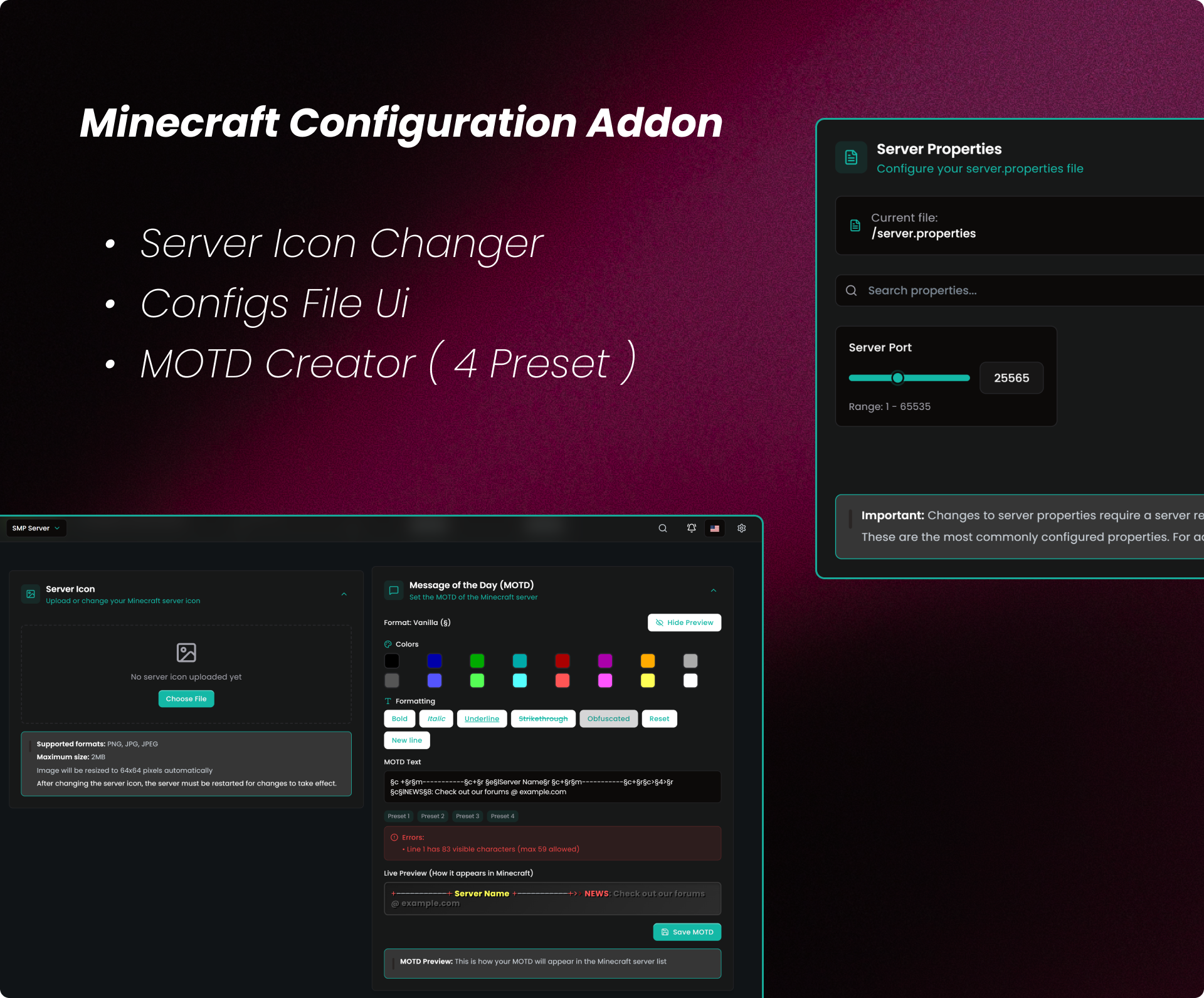The width and height of the screenshot is (1204, 998).
Task: Click the Server Properties document icon
Action: point(851,157)
